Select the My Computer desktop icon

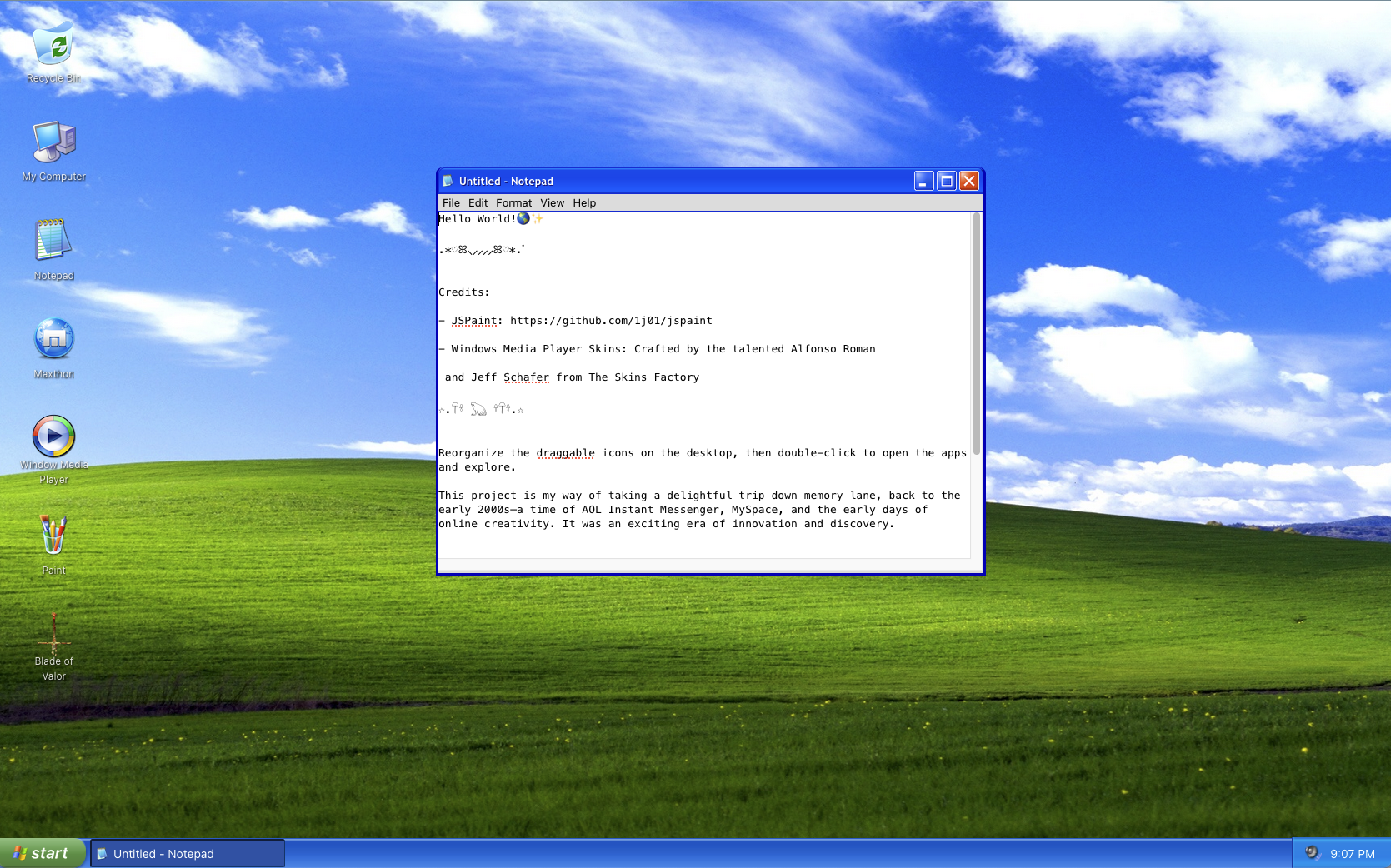[x=53, y=152]
